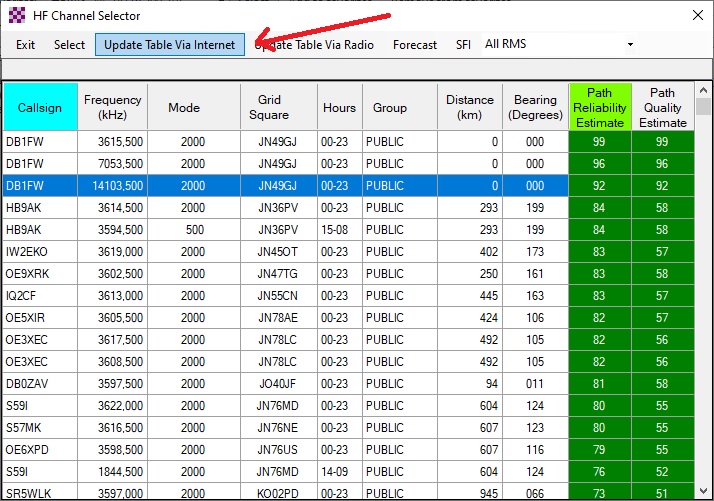Sort by the Callsign column header

pos(40,107)
